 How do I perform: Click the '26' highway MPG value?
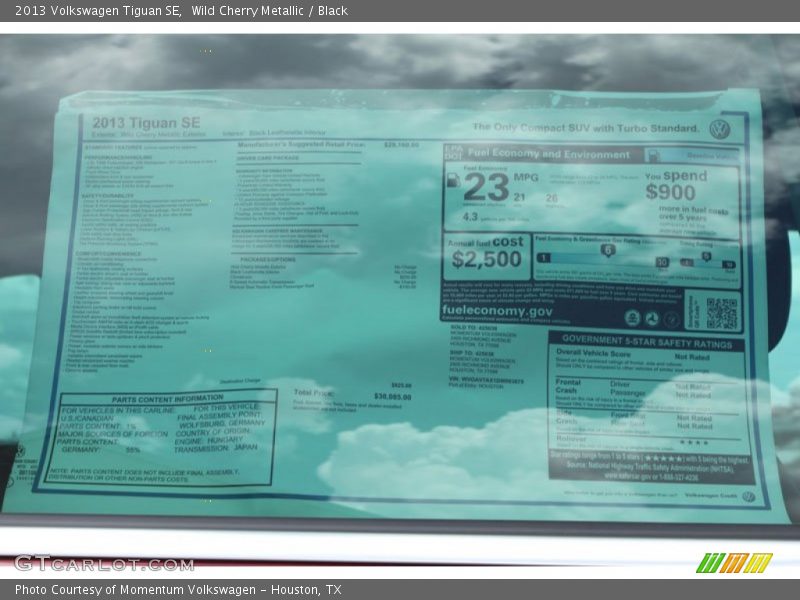552,198
